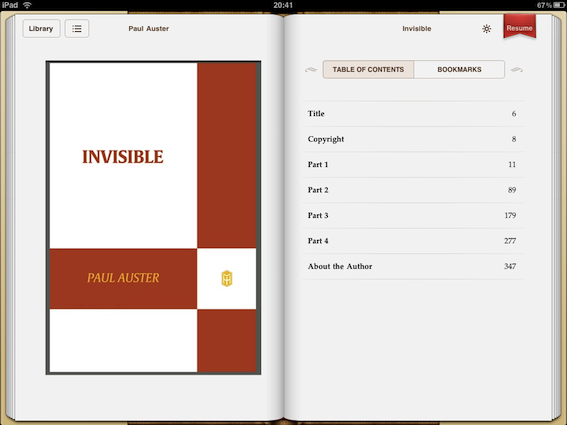
Task: Adjust brightness with the sun icon
Action: coord(487,29)
